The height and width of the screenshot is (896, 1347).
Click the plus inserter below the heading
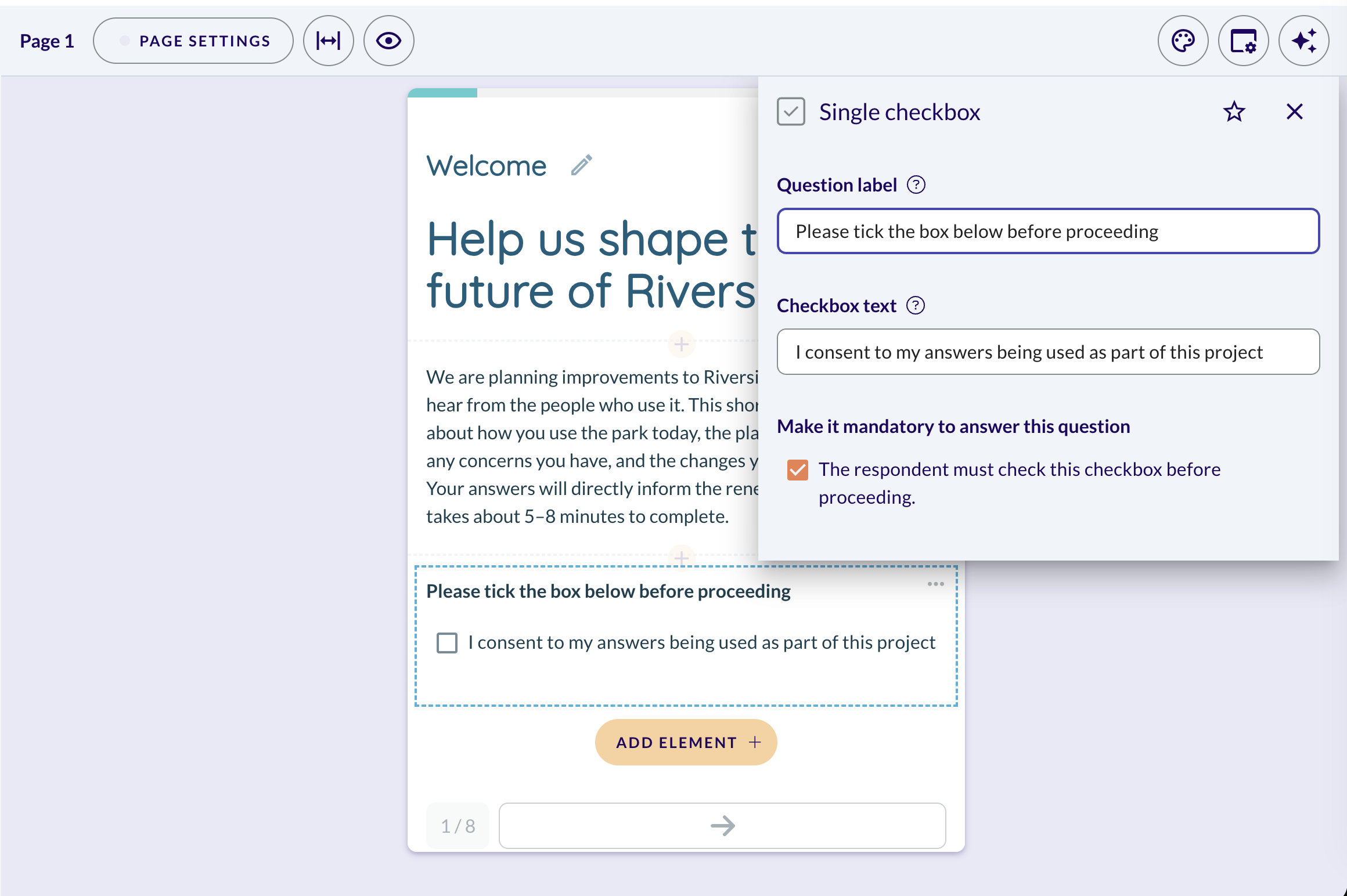click(681, 344)
